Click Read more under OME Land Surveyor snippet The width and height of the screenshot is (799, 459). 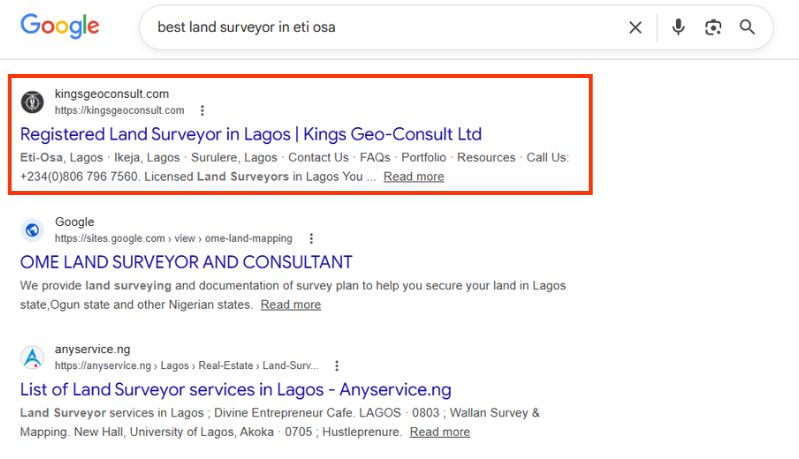click(x=291, y=305)
